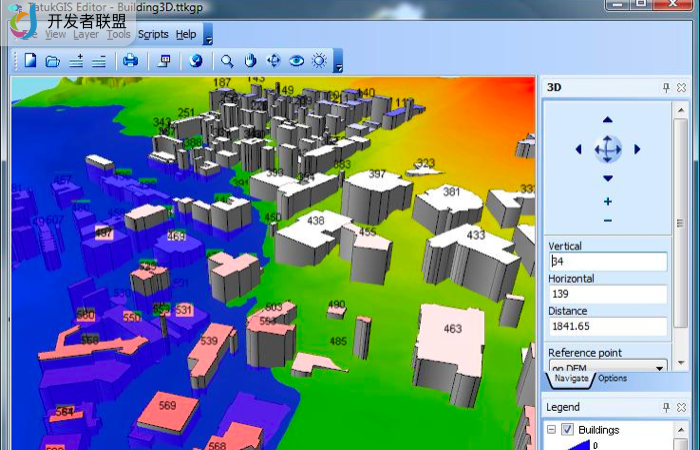The image size is (700, 450).
Task: Click the Vertical angle input field
Action: (607, 262)
